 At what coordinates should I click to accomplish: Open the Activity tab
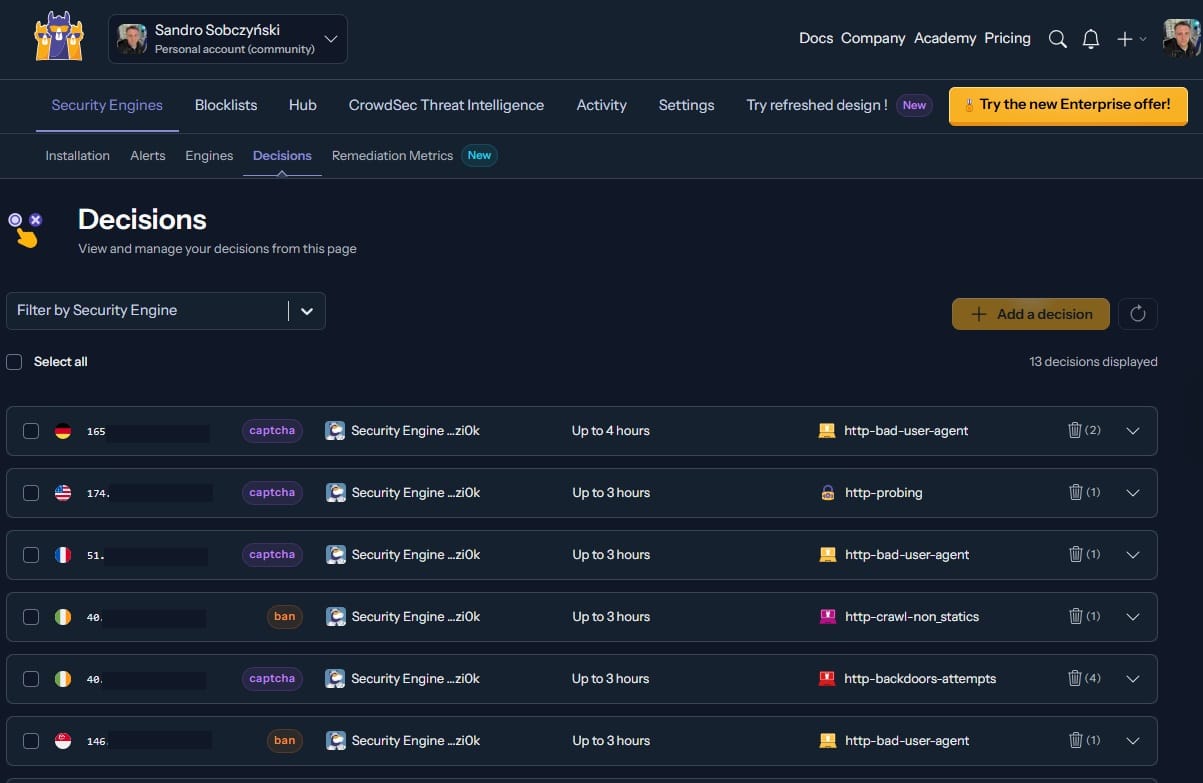tap(602, 105)
